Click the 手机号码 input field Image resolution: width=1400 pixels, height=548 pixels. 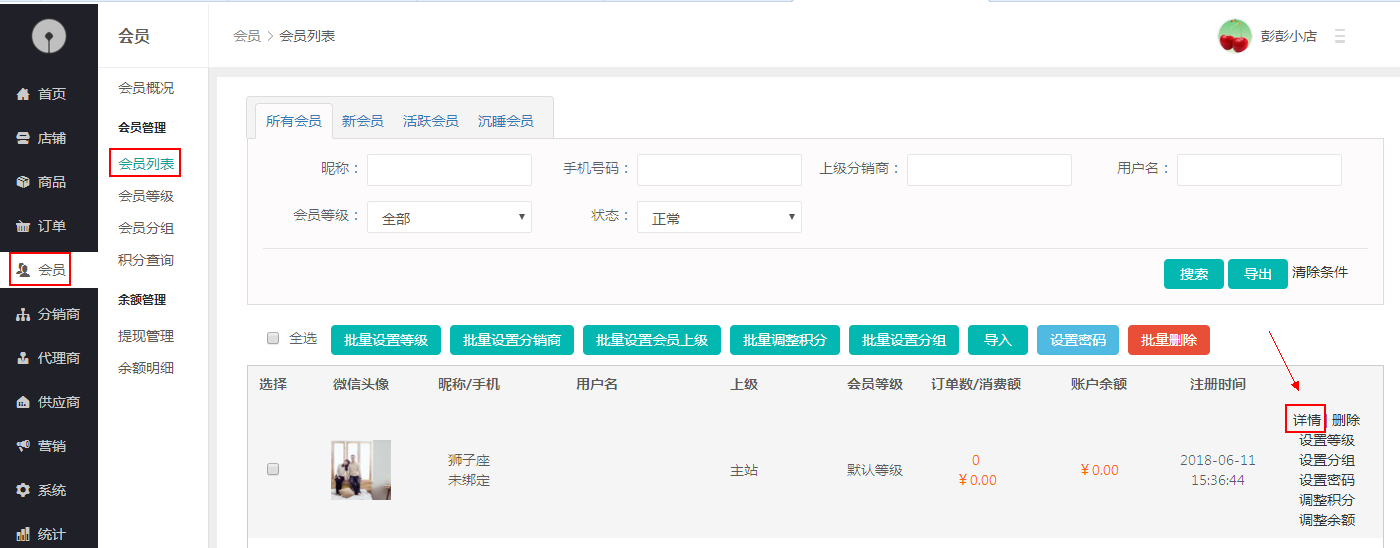[x=719, y=170]
